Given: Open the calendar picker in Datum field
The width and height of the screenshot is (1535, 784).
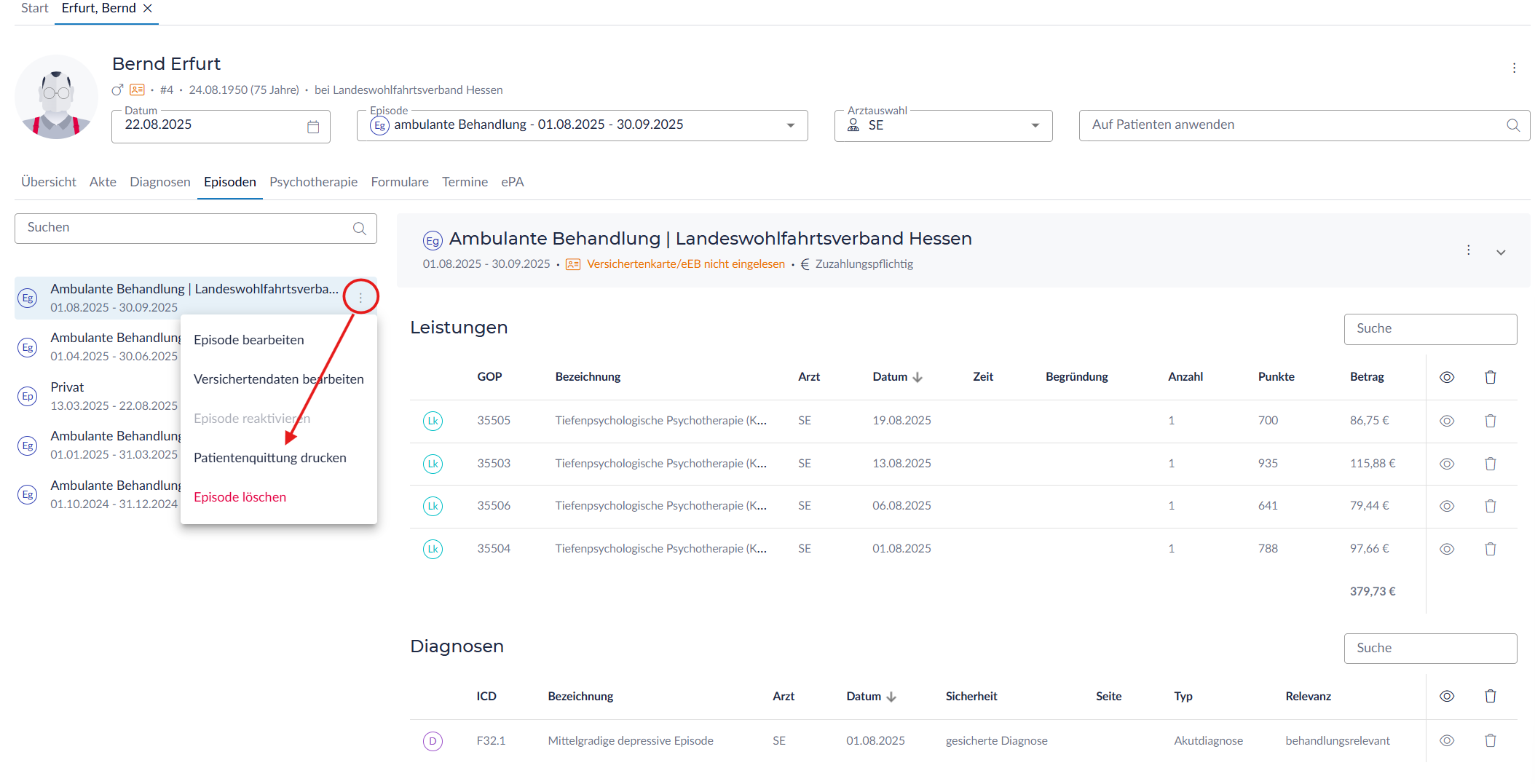Looking at the screenshot, I should [313, 127].
